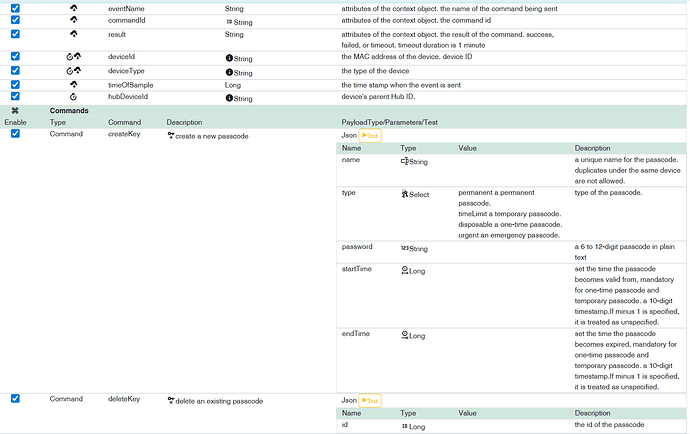The width and height of the screenshot is (690, 434).
Task: Click the Test button for deleteKey command
Action: 370,401
